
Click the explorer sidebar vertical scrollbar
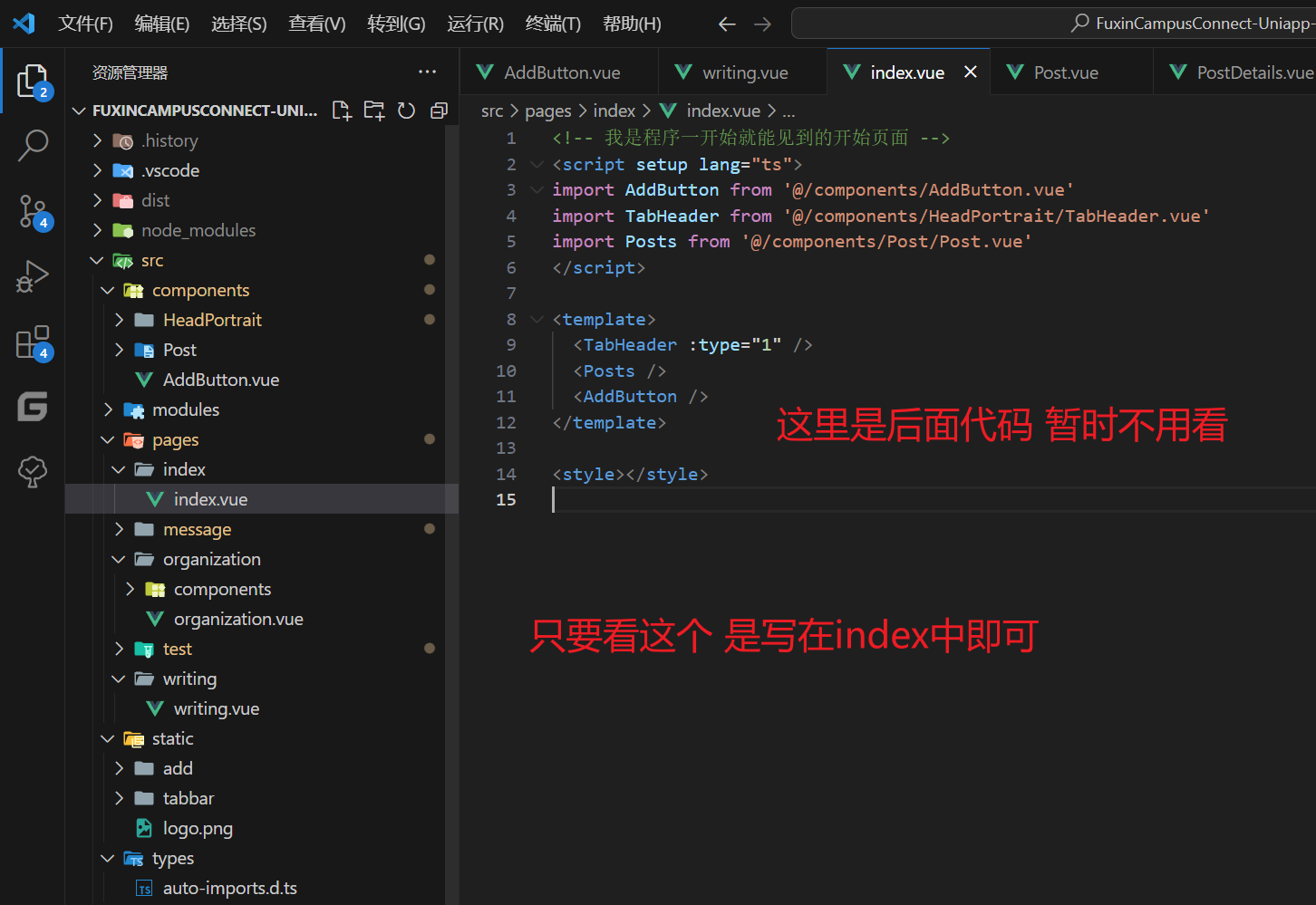(451, 515)
